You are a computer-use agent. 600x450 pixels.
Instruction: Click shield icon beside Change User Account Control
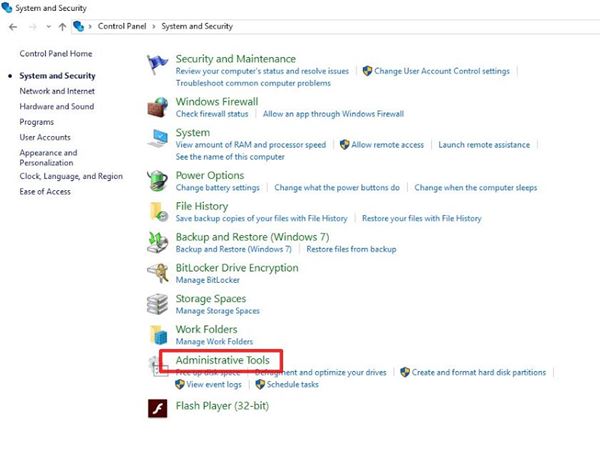(367, 71)
